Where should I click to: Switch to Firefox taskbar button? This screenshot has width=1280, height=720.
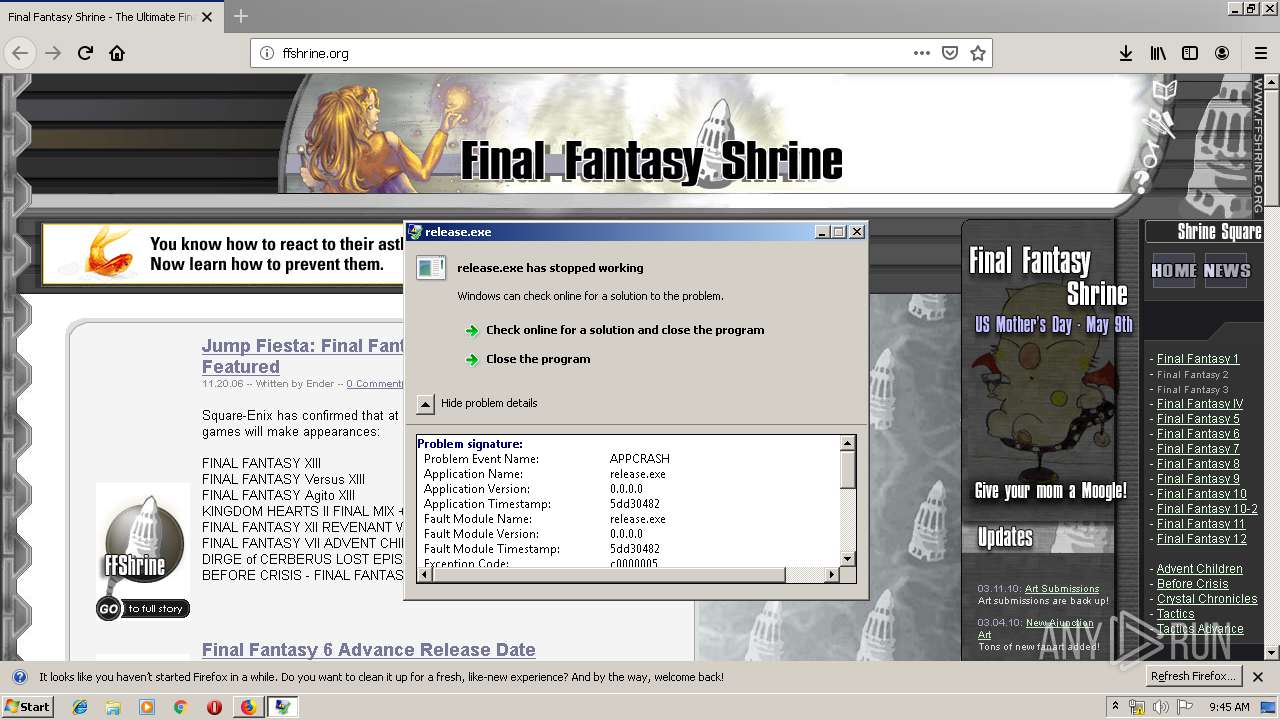point(248,707)
